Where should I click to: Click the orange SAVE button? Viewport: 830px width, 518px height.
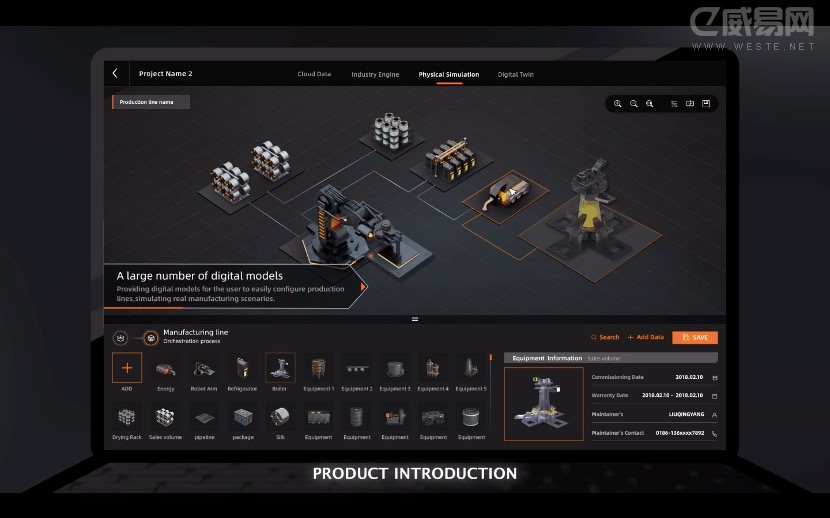(695, 337)
